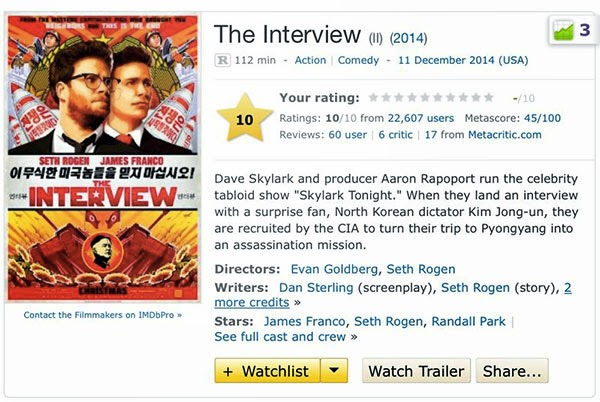Click Contact the Filmmakers on IMDbPro
Image resolution: width=600 pixels, height=402 pixels.
(103, 315)
